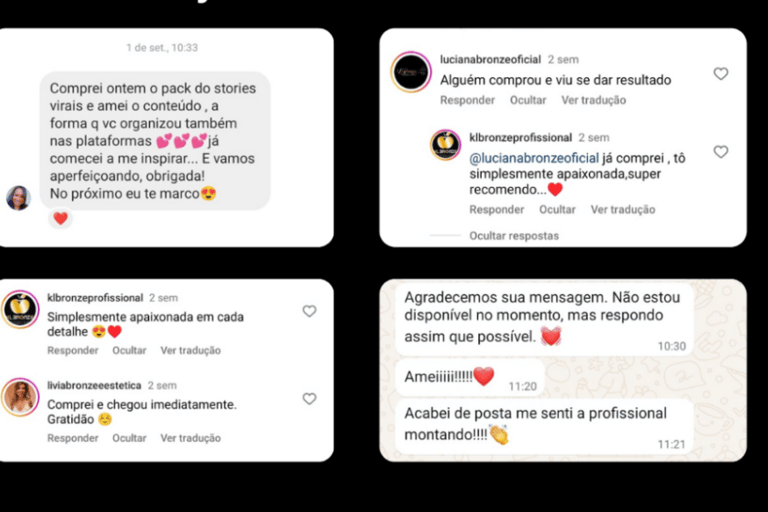The image size is (768, 512).
Task: Tap heart on 'Simplesmente apaixonada em cada detalhe' comment
Action: point(309,311)
